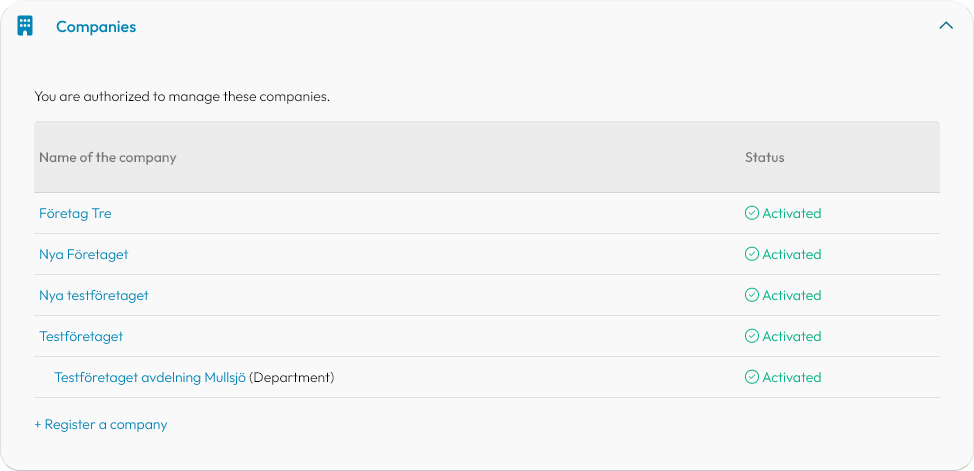Image resolution: width=974 pixels, height=471 pixels.
Task: Click the Companies section heading text
Action: pyautogui.click(x=96, y=27)
